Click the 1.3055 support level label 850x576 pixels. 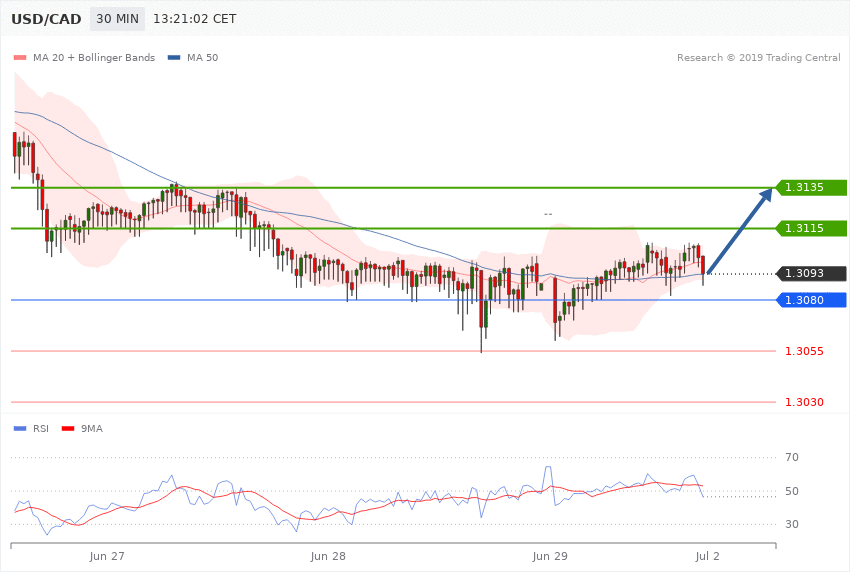point(804,351)
